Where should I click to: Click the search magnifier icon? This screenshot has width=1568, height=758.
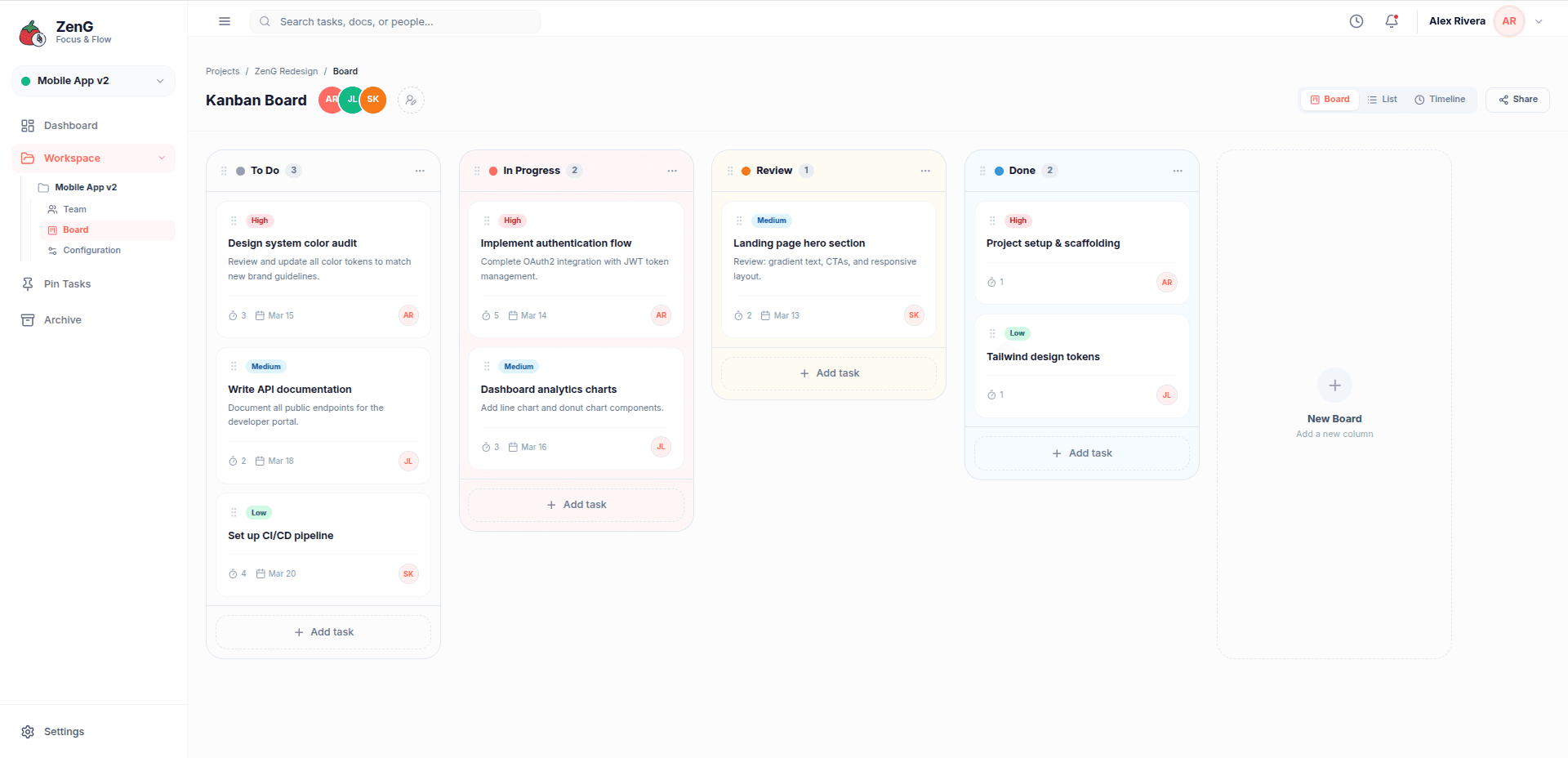pyautogui.click(x=264, y=21)
